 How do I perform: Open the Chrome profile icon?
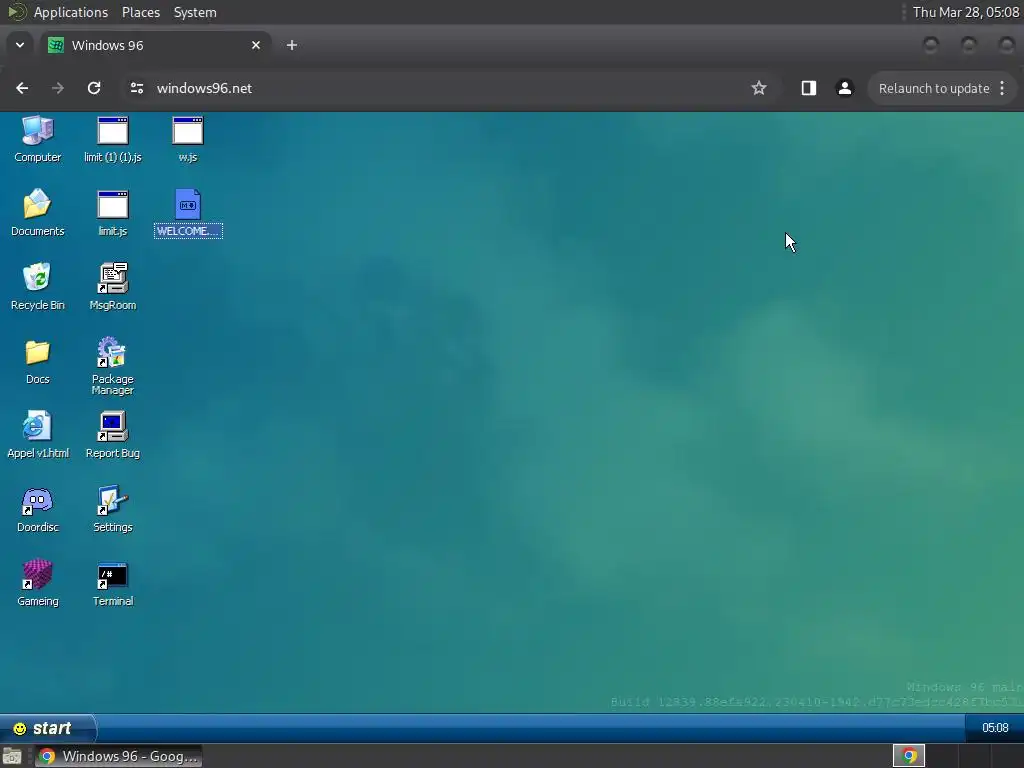844,88
